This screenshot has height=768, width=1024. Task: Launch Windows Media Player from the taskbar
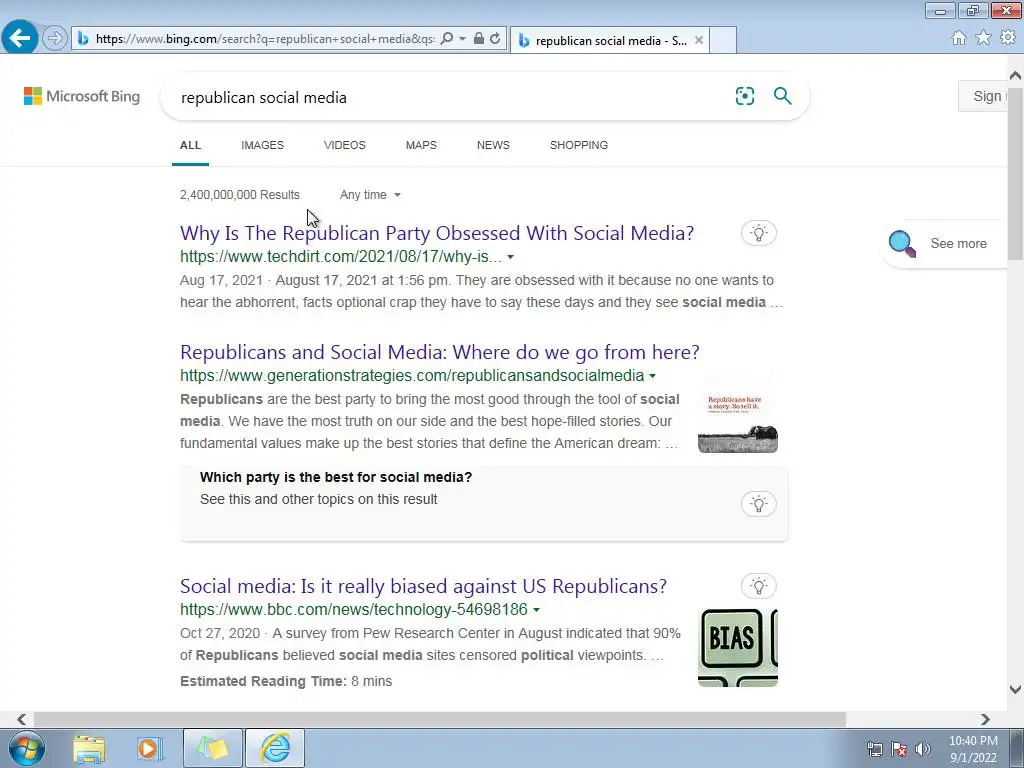tap(149, 748)
